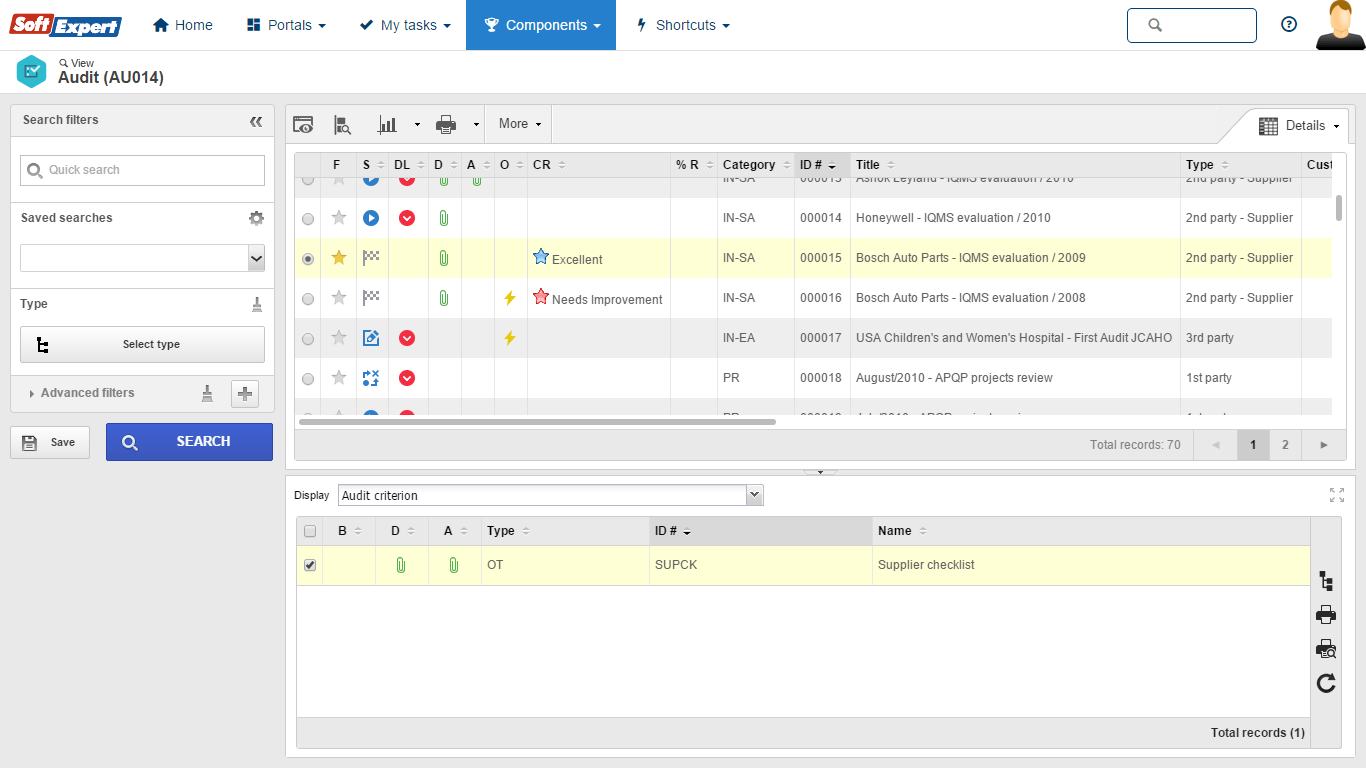Click the checkered flag status on row 000016

371,297
